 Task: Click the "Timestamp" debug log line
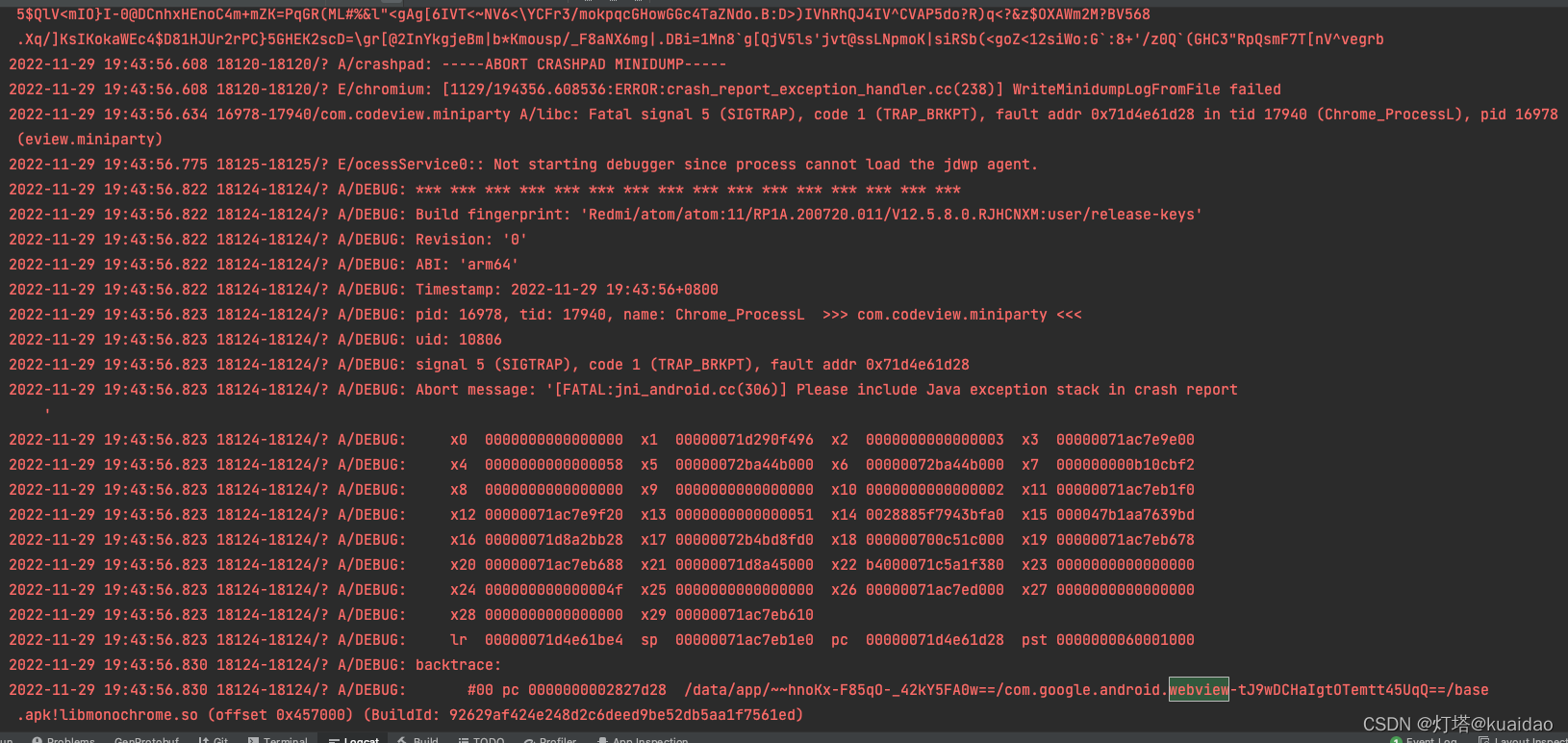566,290
